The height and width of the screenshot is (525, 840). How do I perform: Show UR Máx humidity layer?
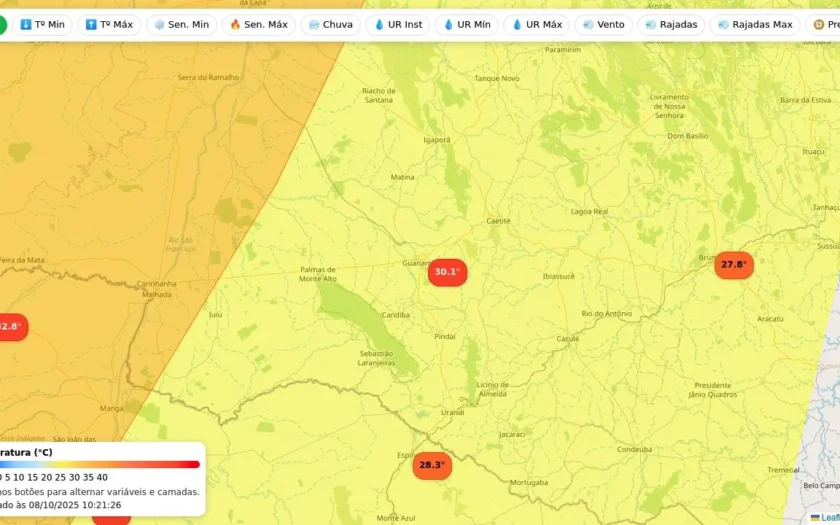pos(537,25)
